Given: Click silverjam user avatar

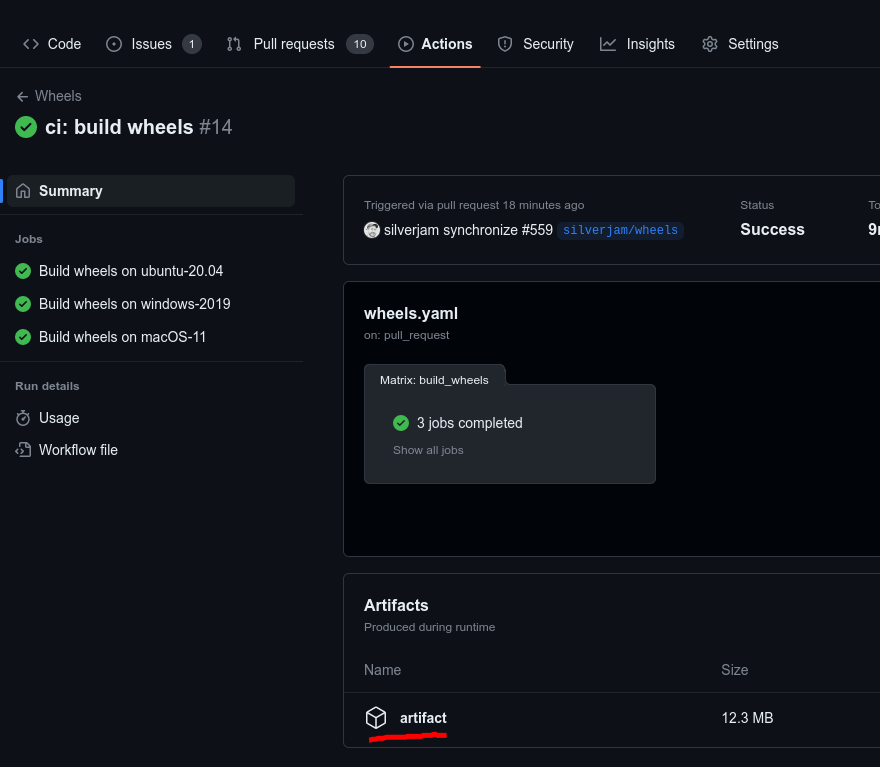Looking at the screenshot, I should (x=372, y=230).
